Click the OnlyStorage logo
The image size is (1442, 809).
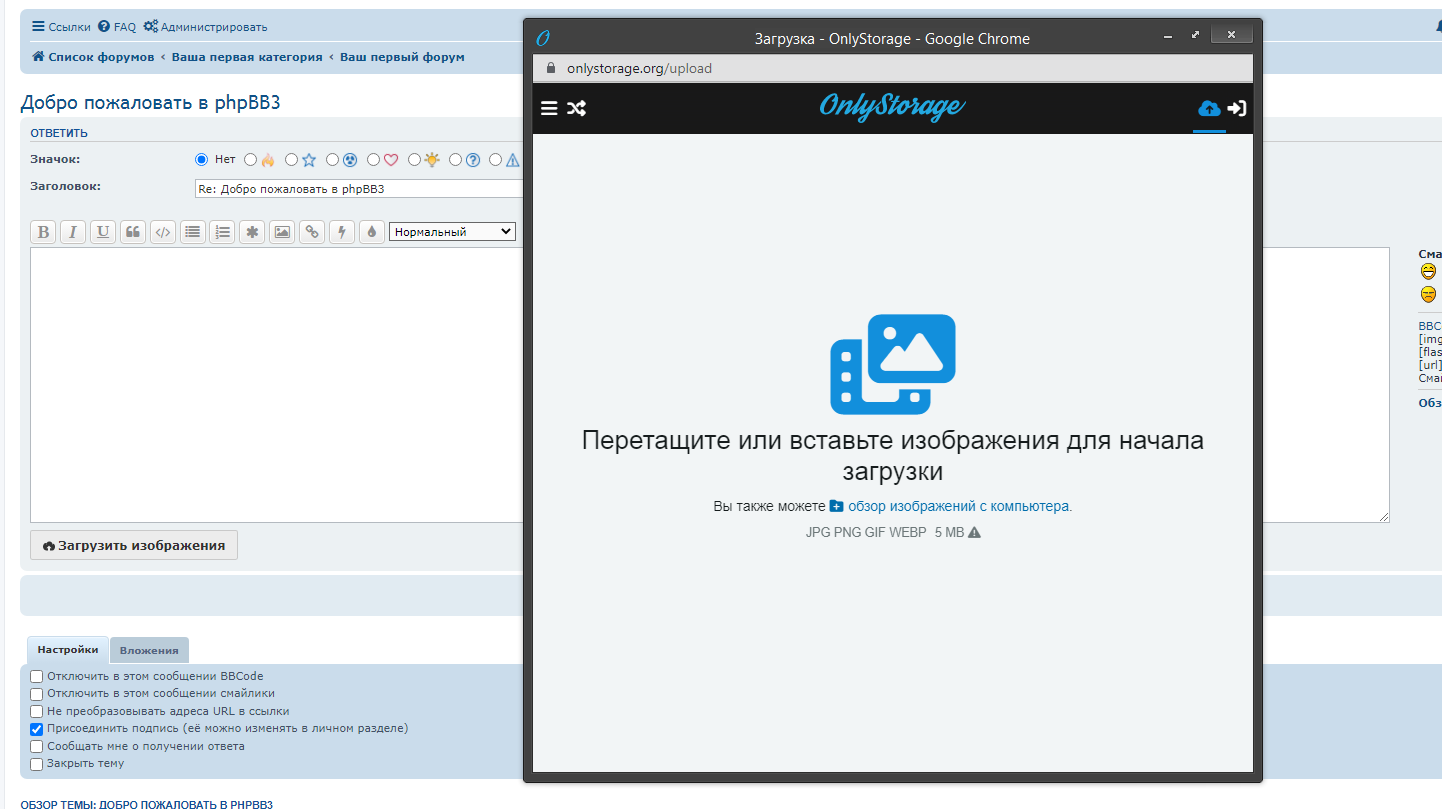892,106
